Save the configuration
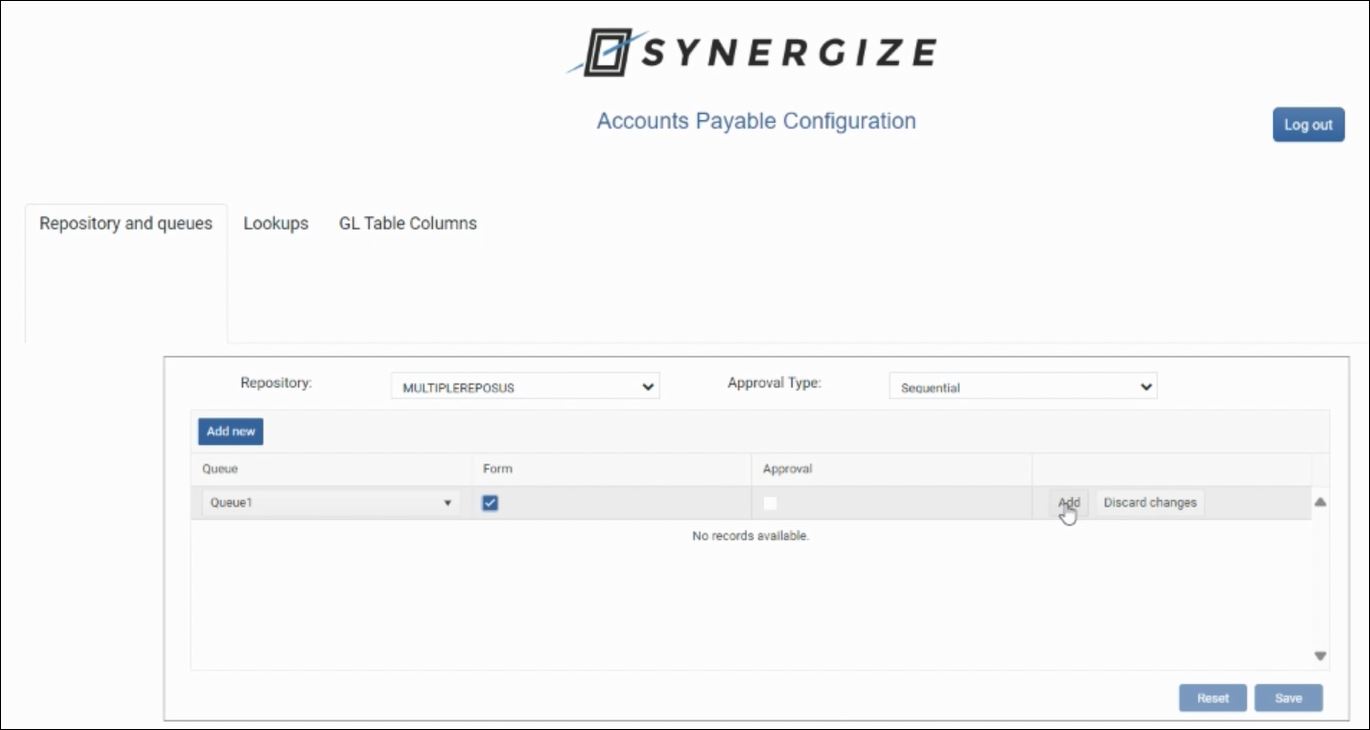The image size is (1370, 730). pos(1288,698)
